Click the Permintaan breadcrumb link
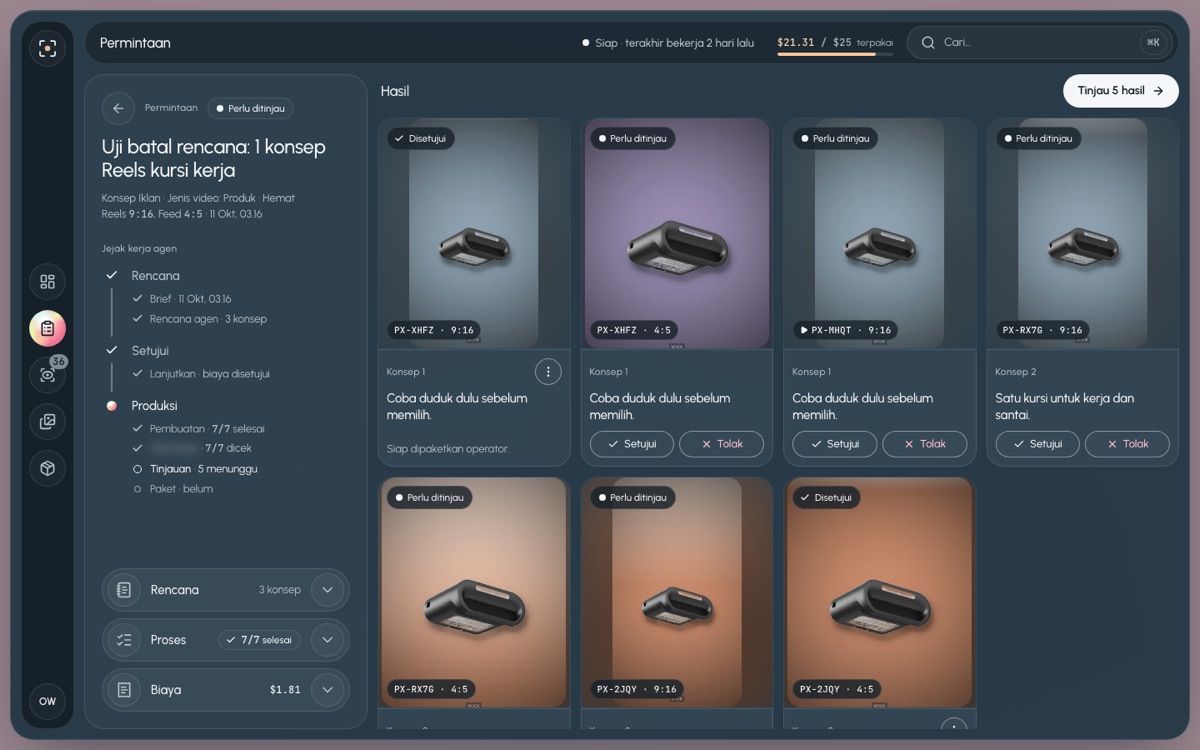The image size is (1200, 750). point(171,108)
